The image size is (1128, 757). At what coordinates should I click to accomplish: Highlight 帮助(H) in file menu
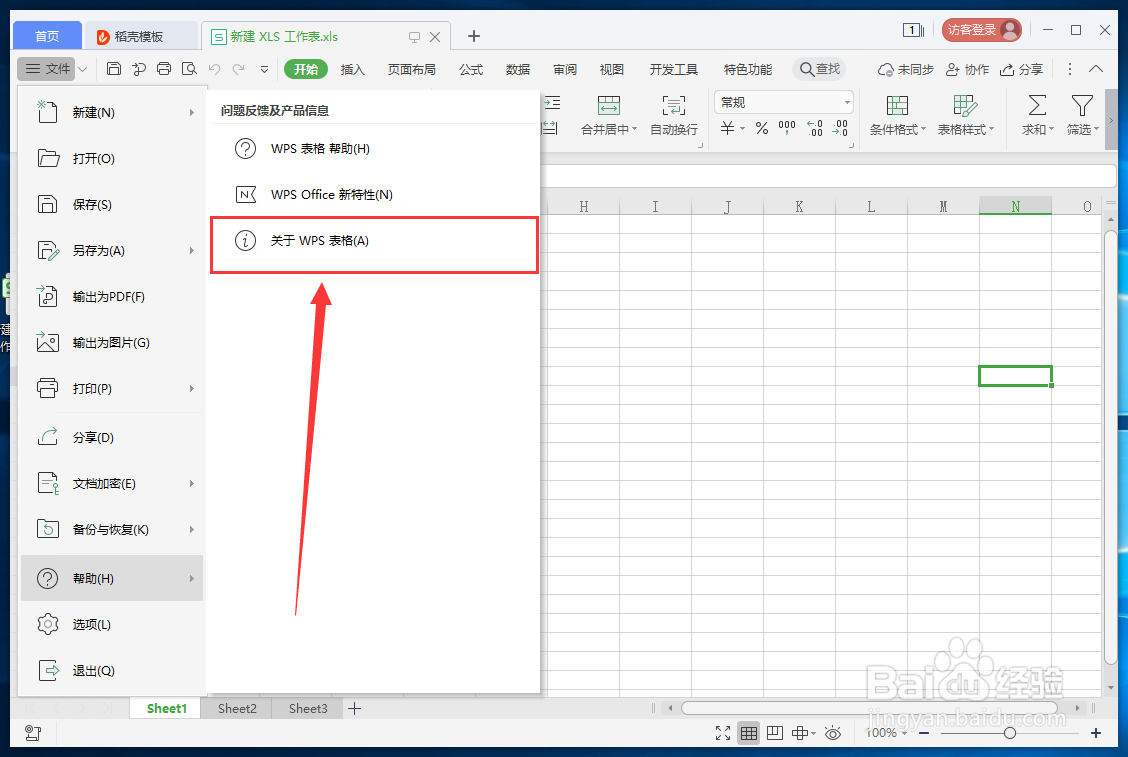[x=112, y=578]
